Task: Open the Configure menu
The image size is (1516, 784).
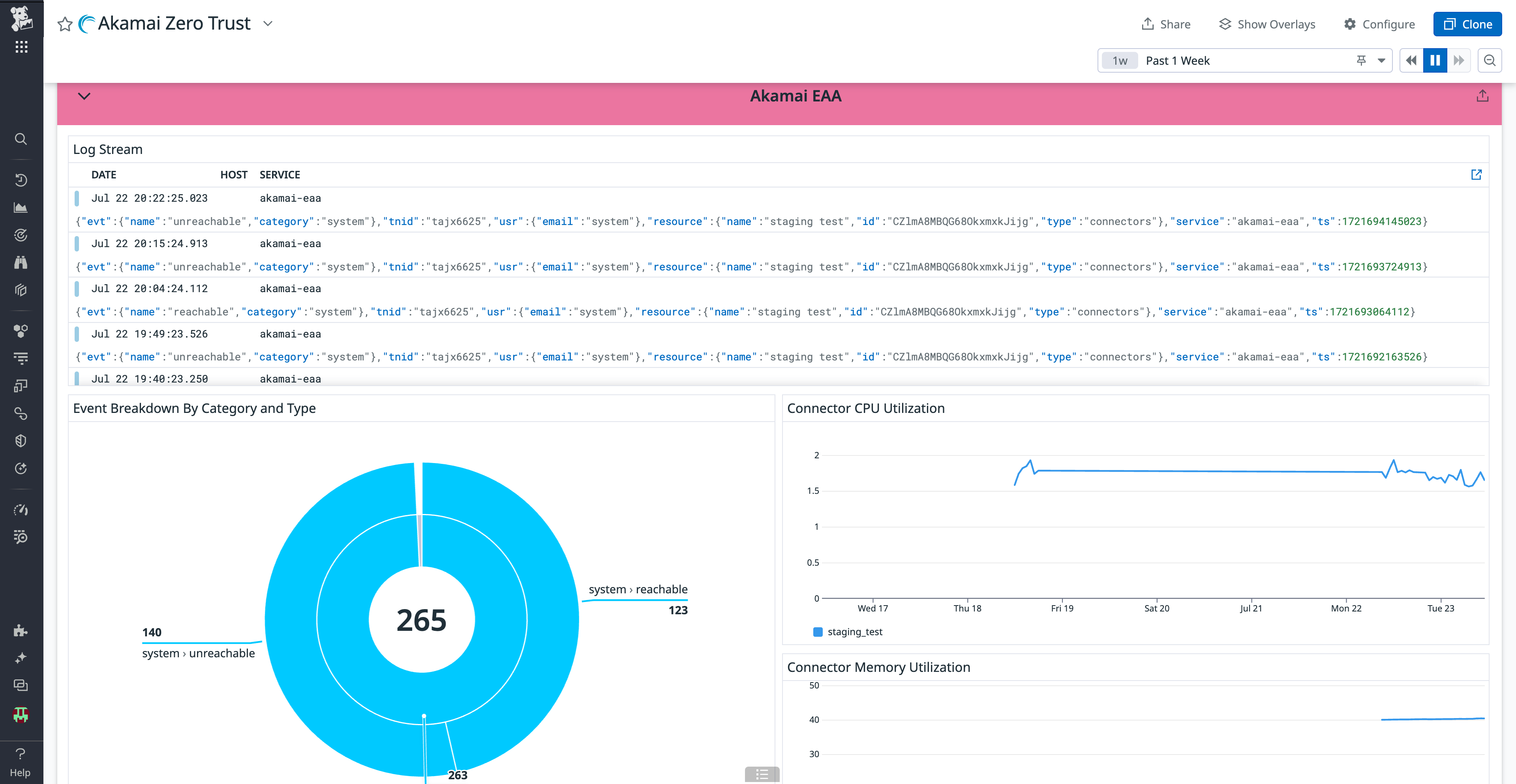Action: [1379, 24]
